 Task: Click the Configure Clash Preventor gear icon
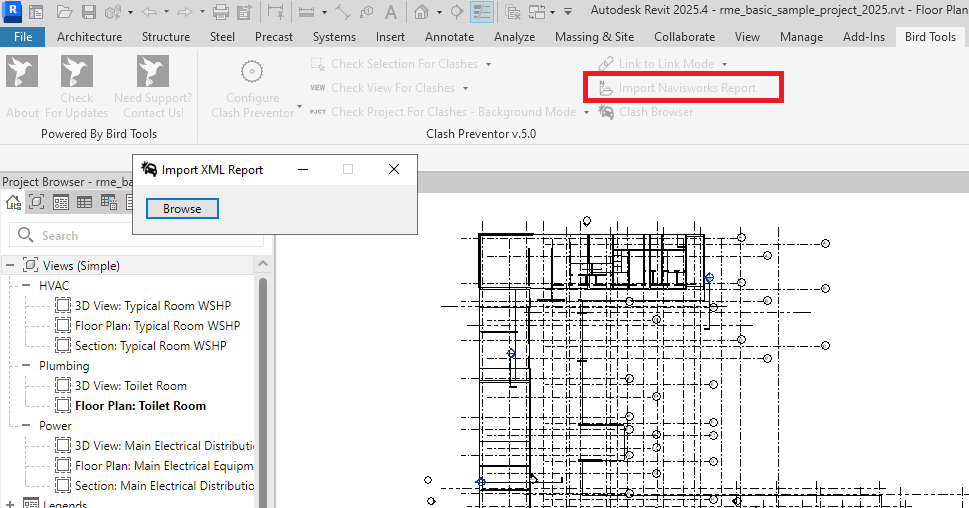[x=252, y=72]
